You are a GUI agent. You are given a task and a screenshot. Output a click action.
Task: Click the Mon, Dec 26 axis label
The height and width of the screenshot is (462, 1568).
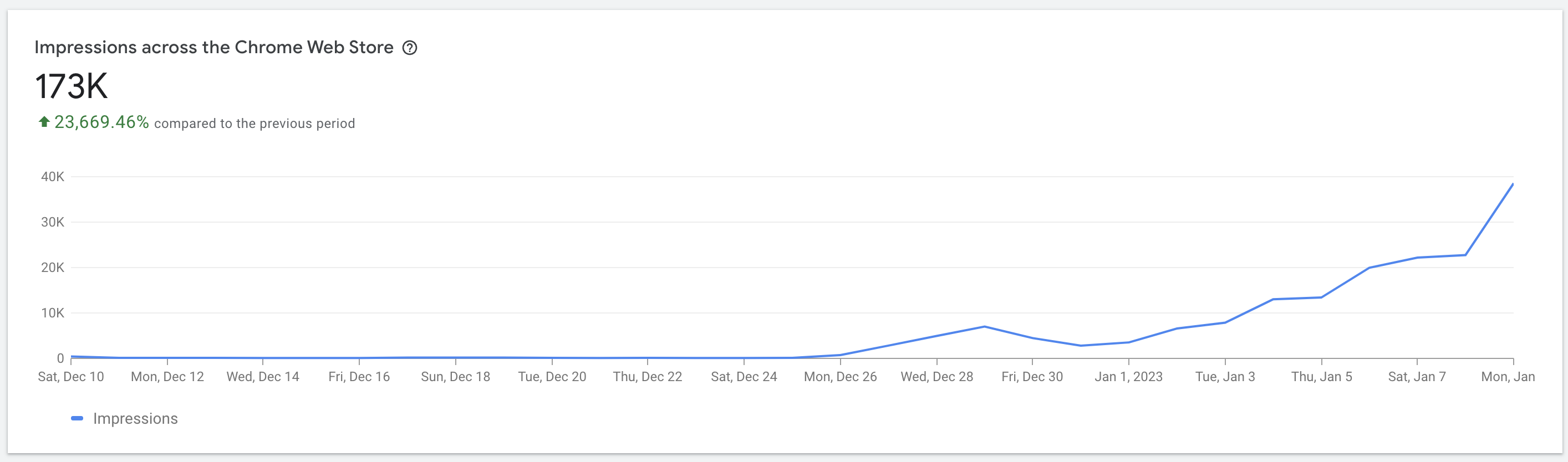pos(840,376)
